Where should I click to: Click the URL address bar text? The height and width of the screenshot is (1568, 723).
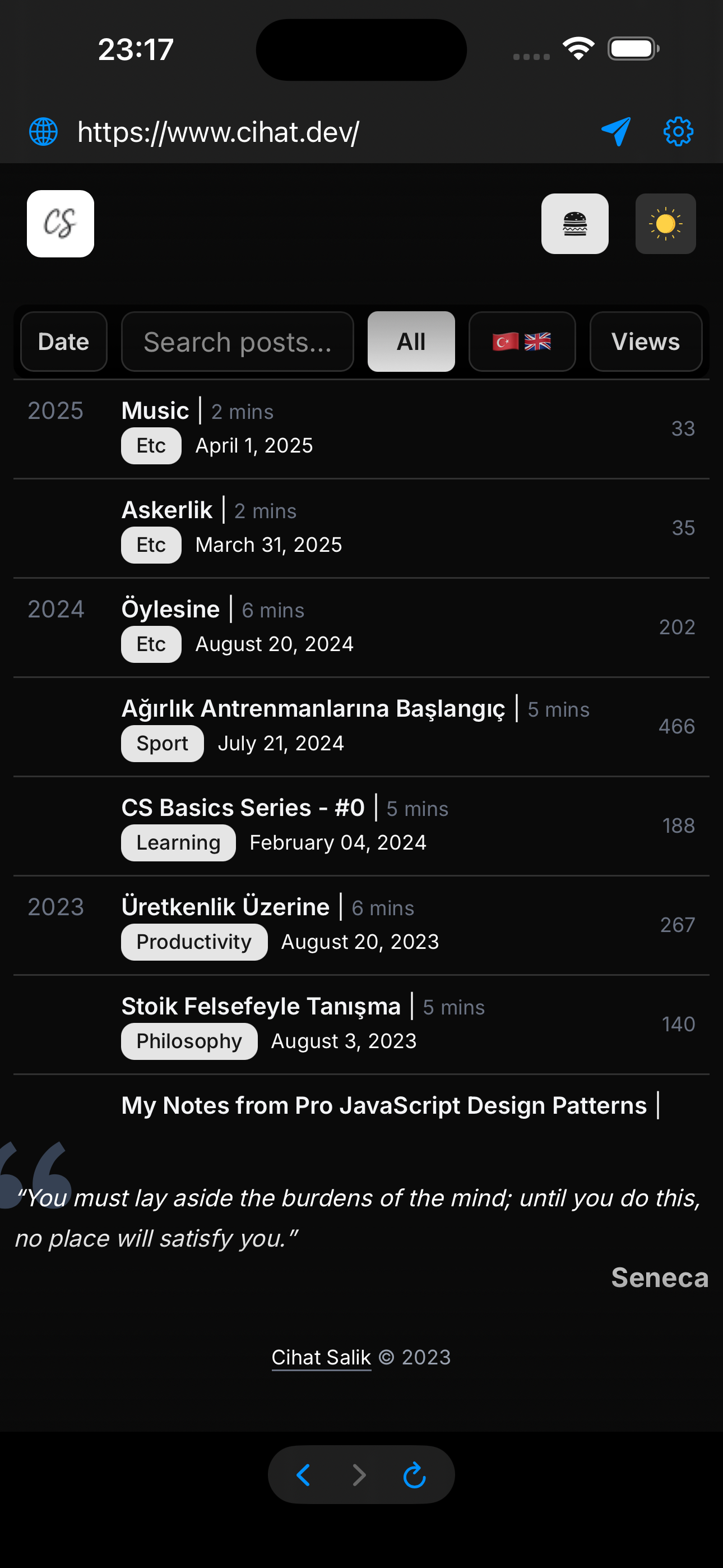(x=219, y=131)
